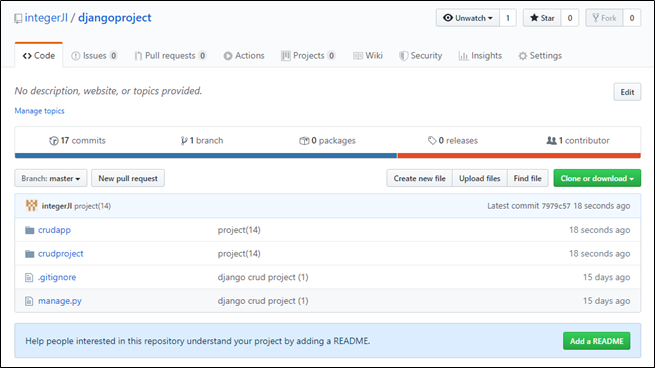Viewport: 655px width, 368px height.
Task: Click New pull request button
Action: coord(128,178)
